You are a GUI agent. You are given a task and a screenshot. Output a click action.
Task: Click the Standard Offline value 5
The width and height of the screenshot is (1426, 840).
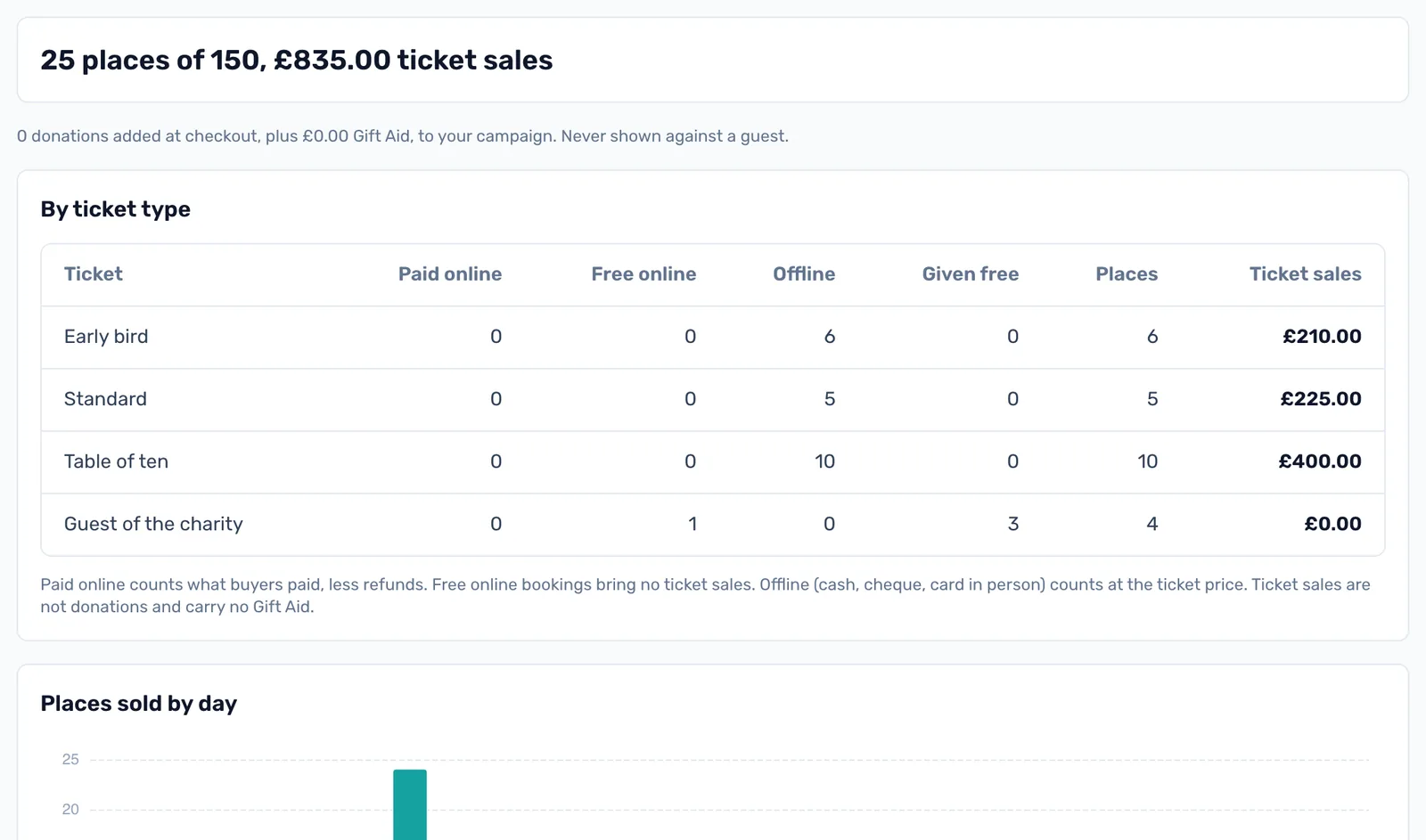(830, 399)
